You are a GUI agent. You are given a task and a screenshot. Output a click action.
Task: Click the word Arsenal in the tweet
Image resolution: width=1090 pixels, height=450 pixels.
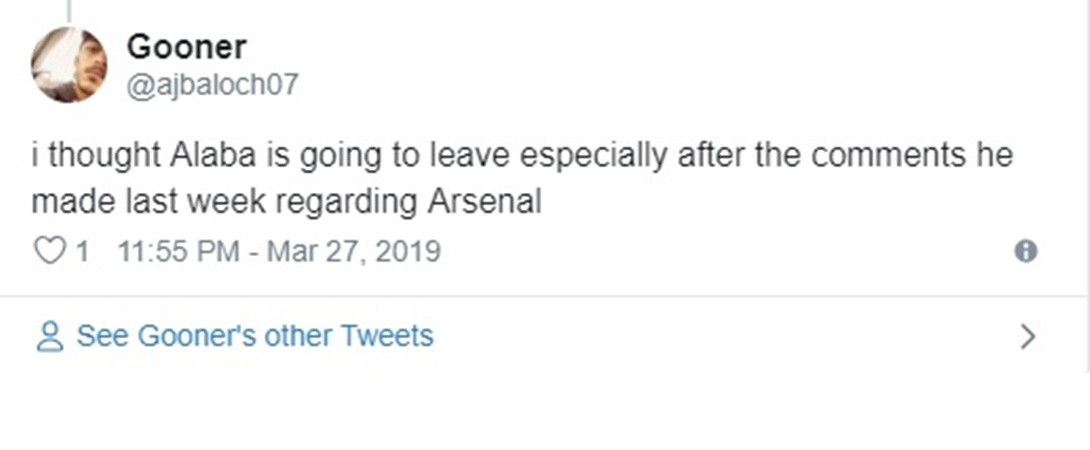click(x=484, y=201)
